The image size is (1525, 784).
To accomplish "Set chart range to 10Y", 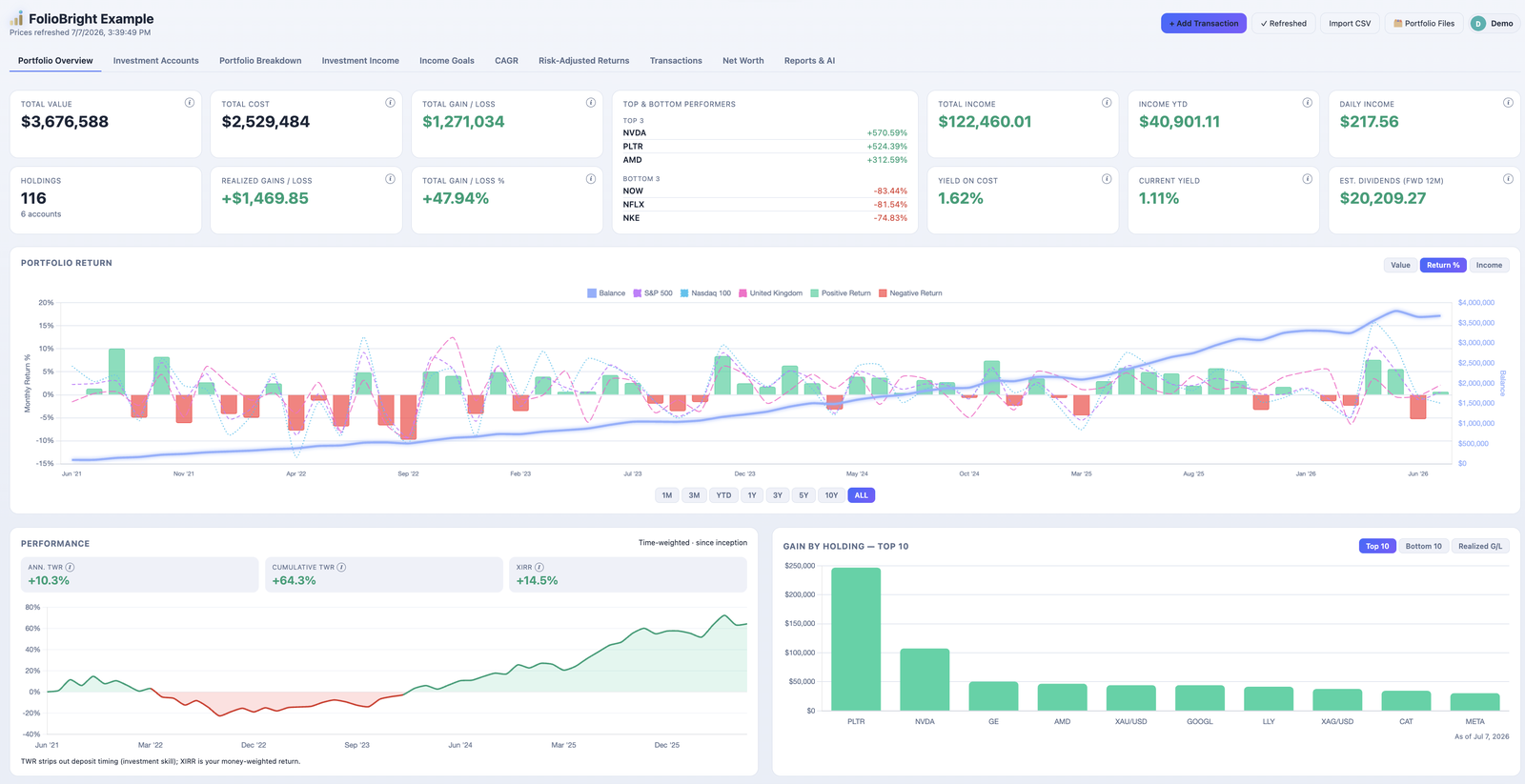I will coord(831,495).
